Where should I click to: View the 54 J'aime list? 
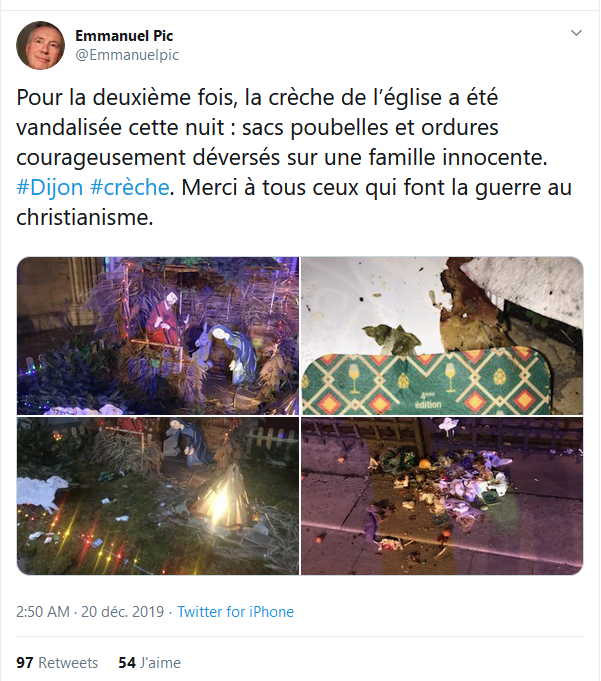pos(149,663)
